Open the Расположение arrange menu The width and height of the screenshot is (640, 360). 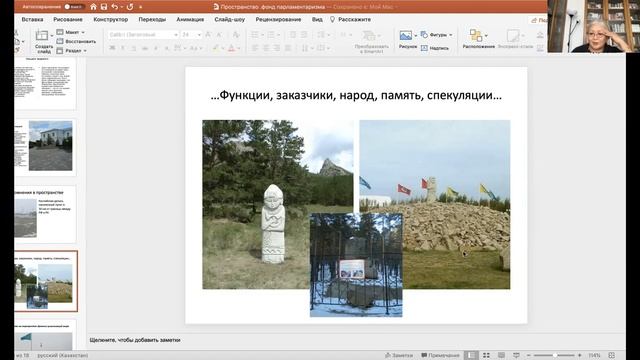pos(478,39)
